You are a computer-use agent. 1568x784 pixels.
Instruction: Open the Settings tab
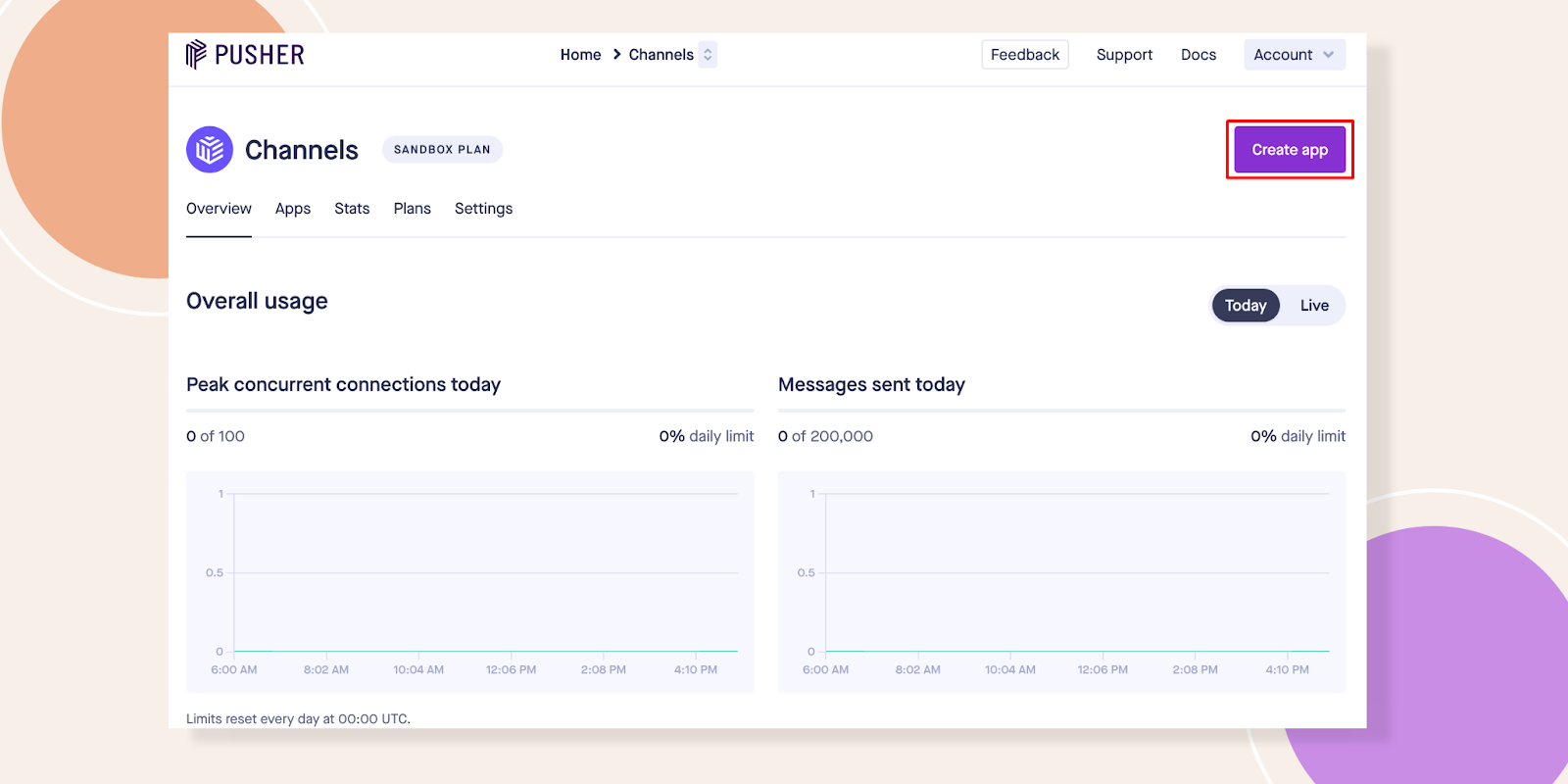tap(483, 209)
